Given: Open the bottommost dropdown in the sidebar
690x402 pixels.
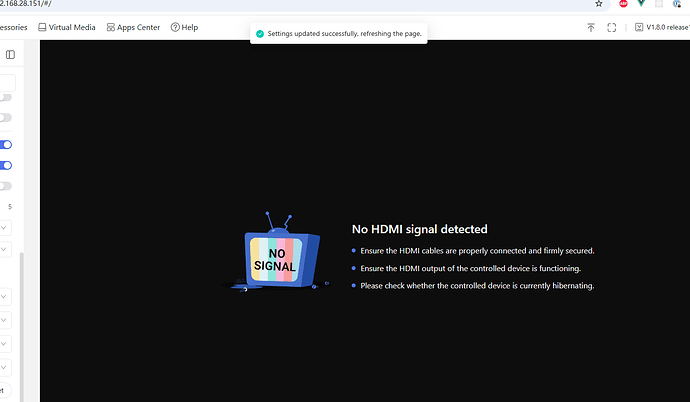Looking at the screenshot, I should (6, 367).
